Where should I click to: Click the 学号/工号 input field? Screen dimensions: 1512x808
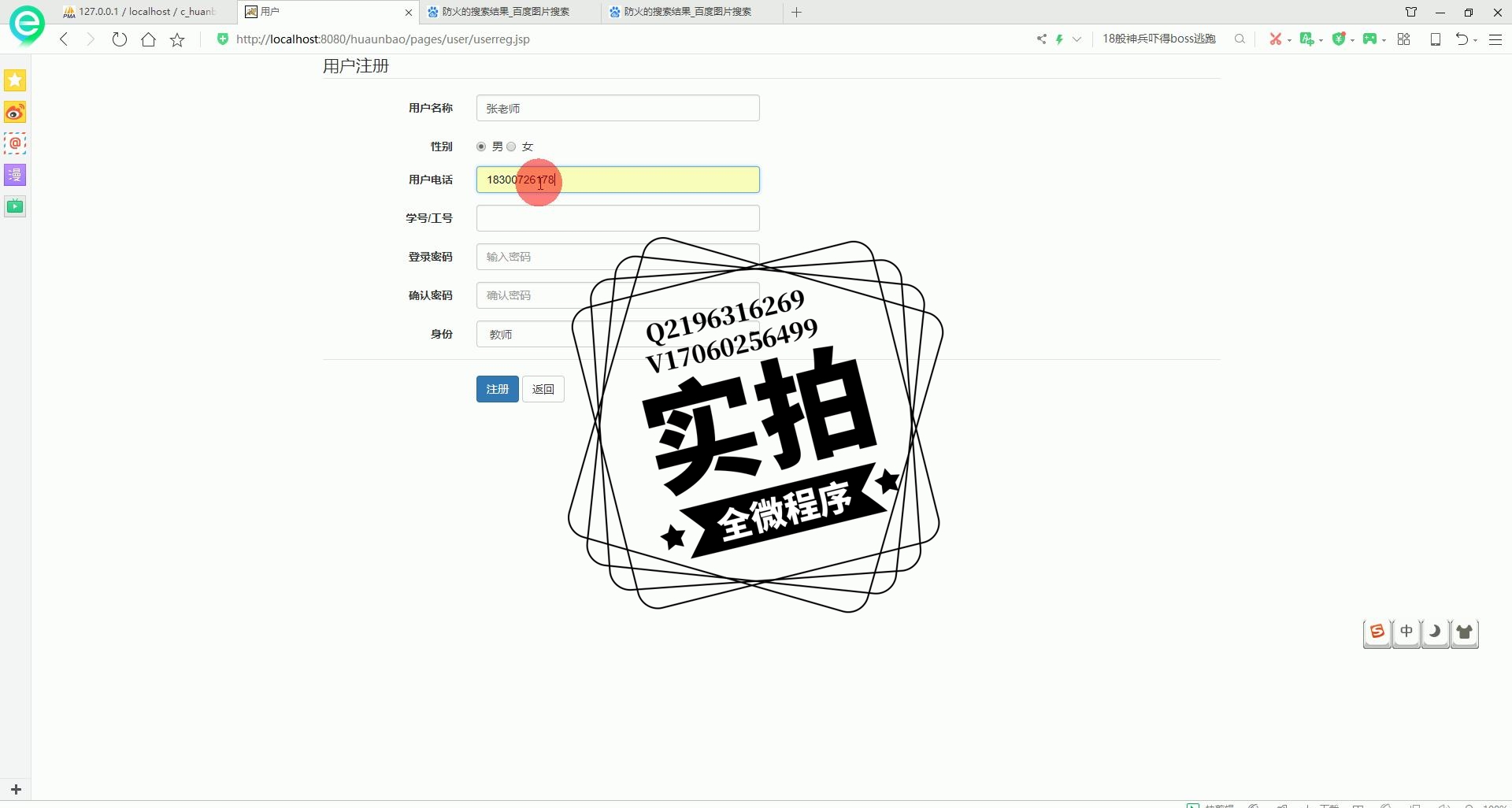(617, 218)
